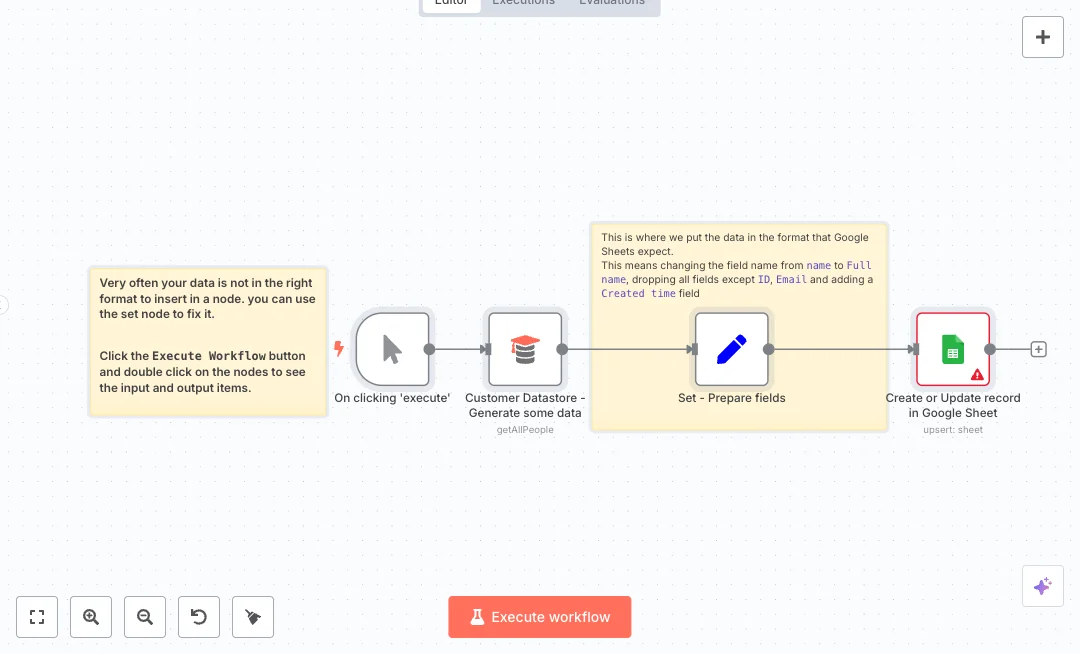Switch to the Evaluations tab
The image size is (1080, 654).
[612, 3]
